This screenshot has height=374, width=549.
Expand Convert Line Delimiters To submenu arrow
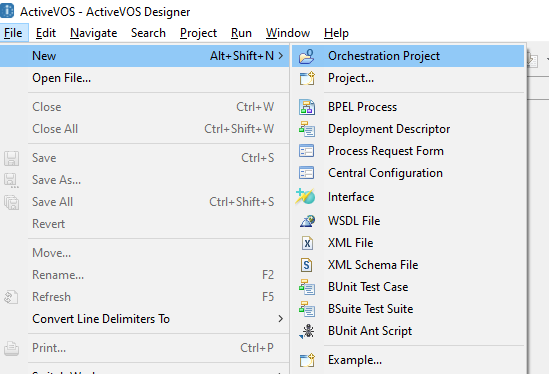280,319
